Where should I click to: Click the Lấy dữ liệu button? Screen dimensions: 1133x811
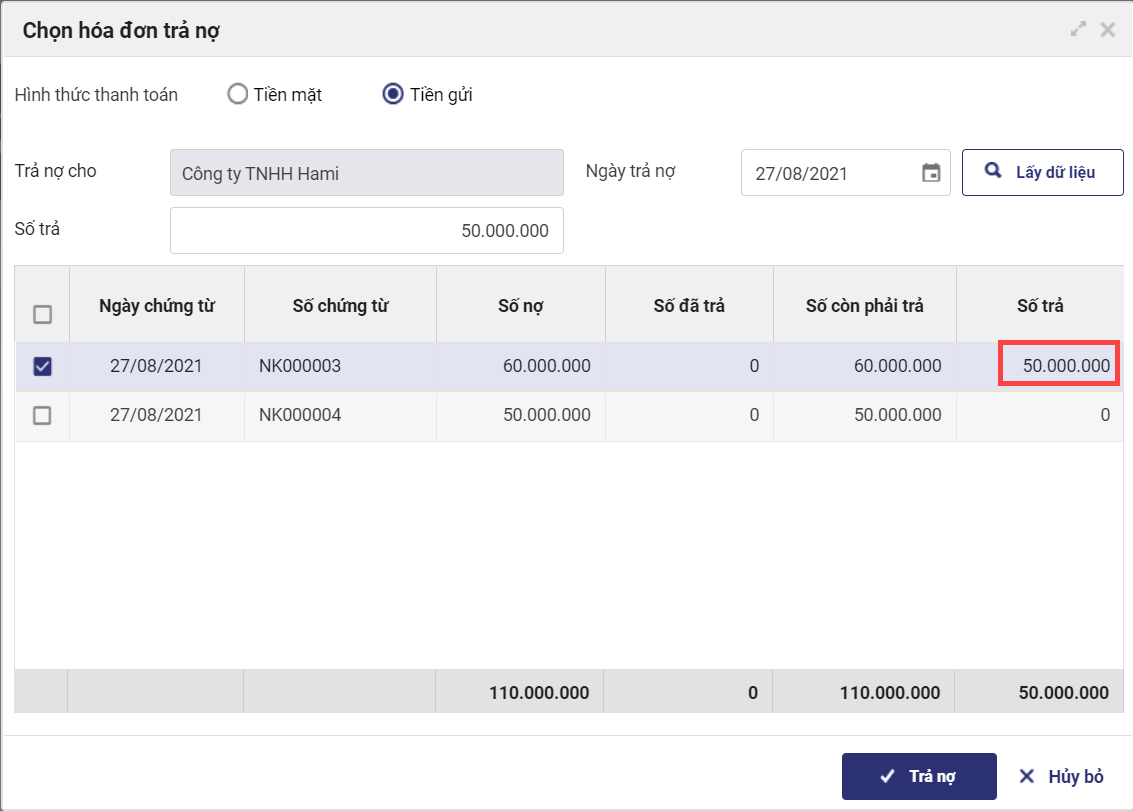point(1042,172)
